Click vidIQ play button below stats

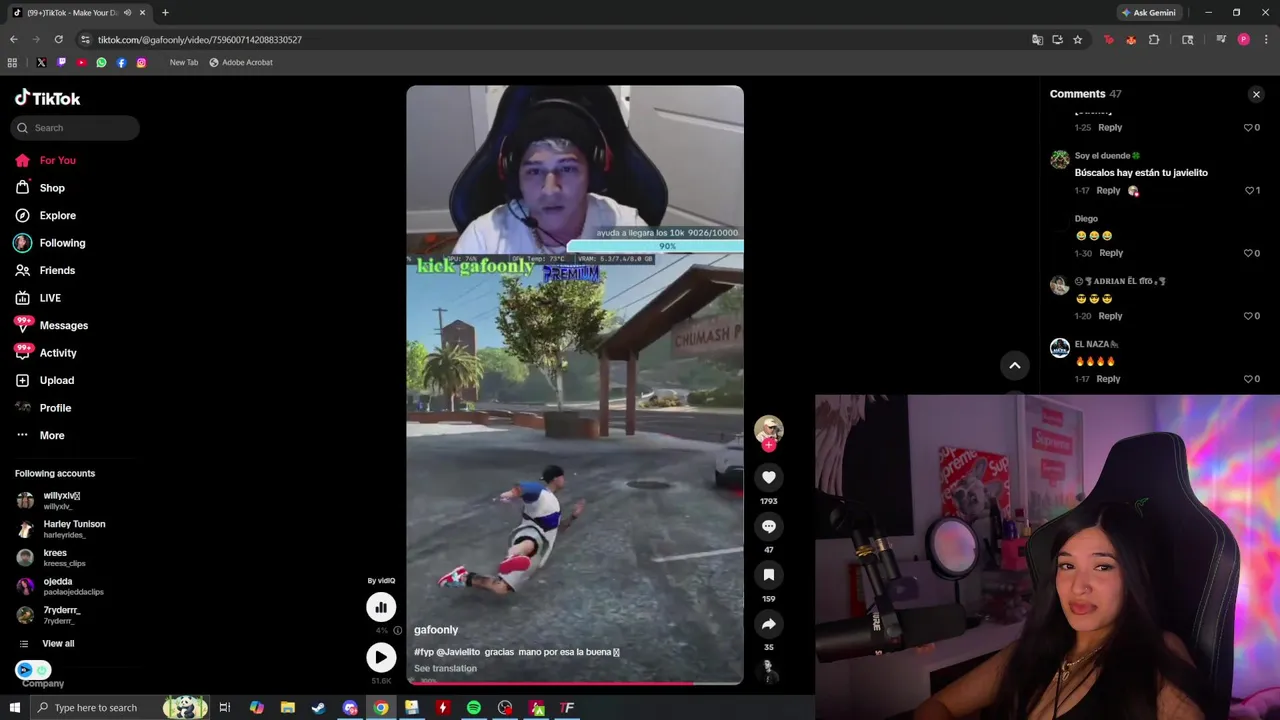tap(381, 657)
